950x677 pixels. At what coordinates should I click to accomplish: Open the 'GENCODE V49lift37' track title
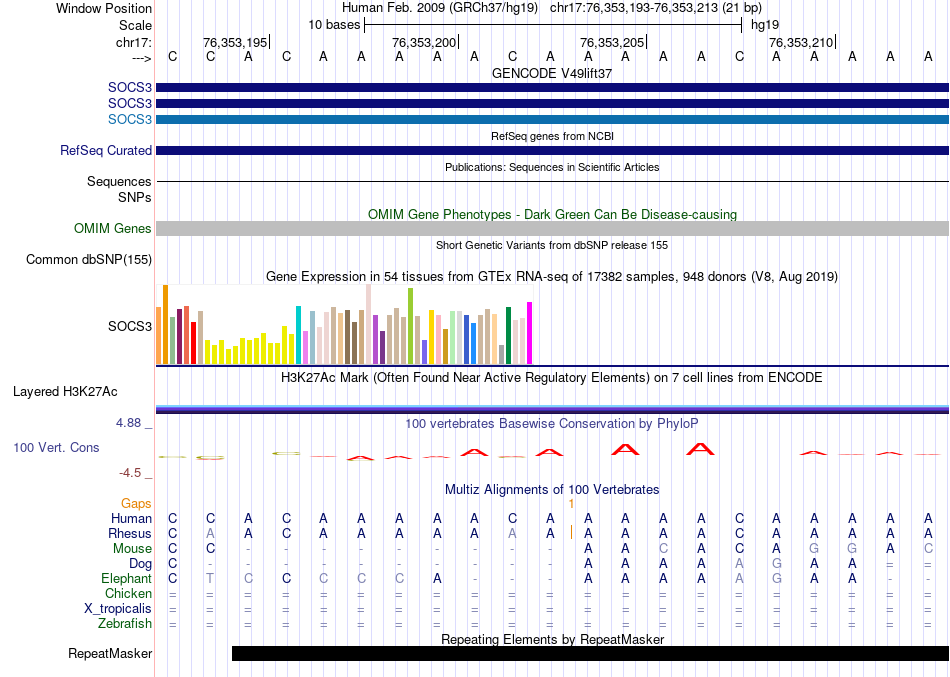point(552,73)
